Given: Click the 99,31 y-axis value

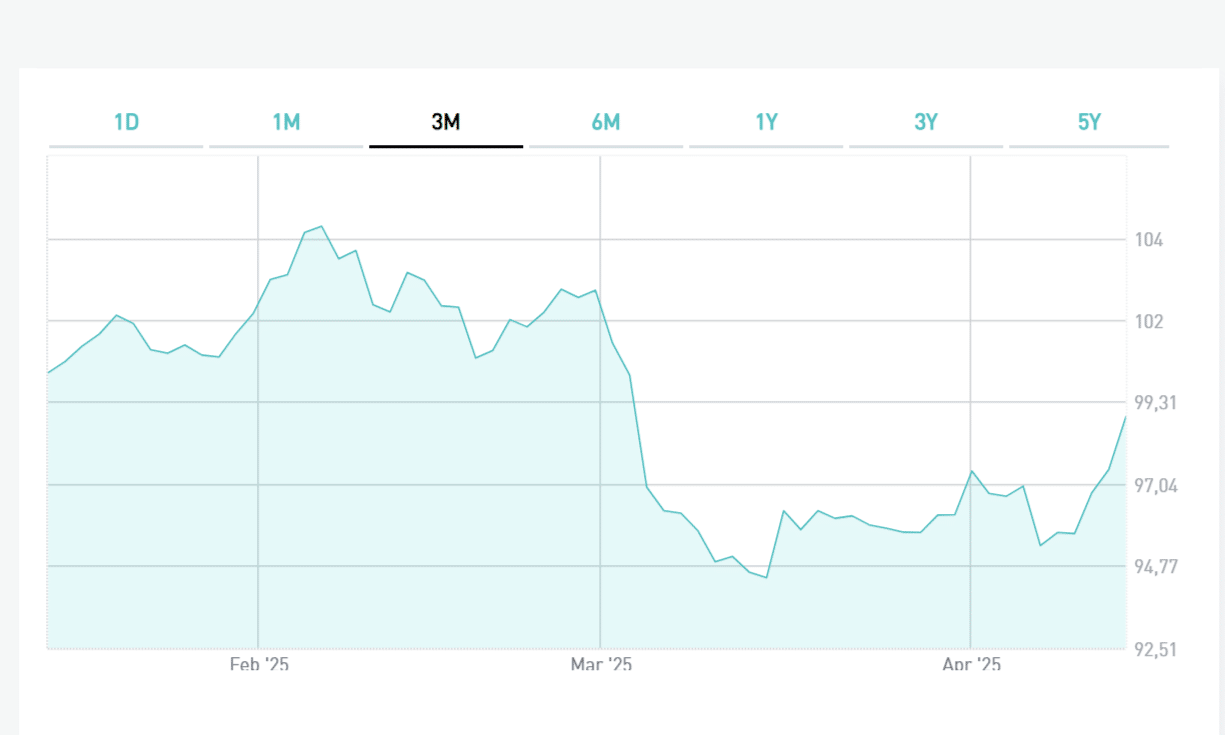Looking at the screenshot, I should (1154, 403).
